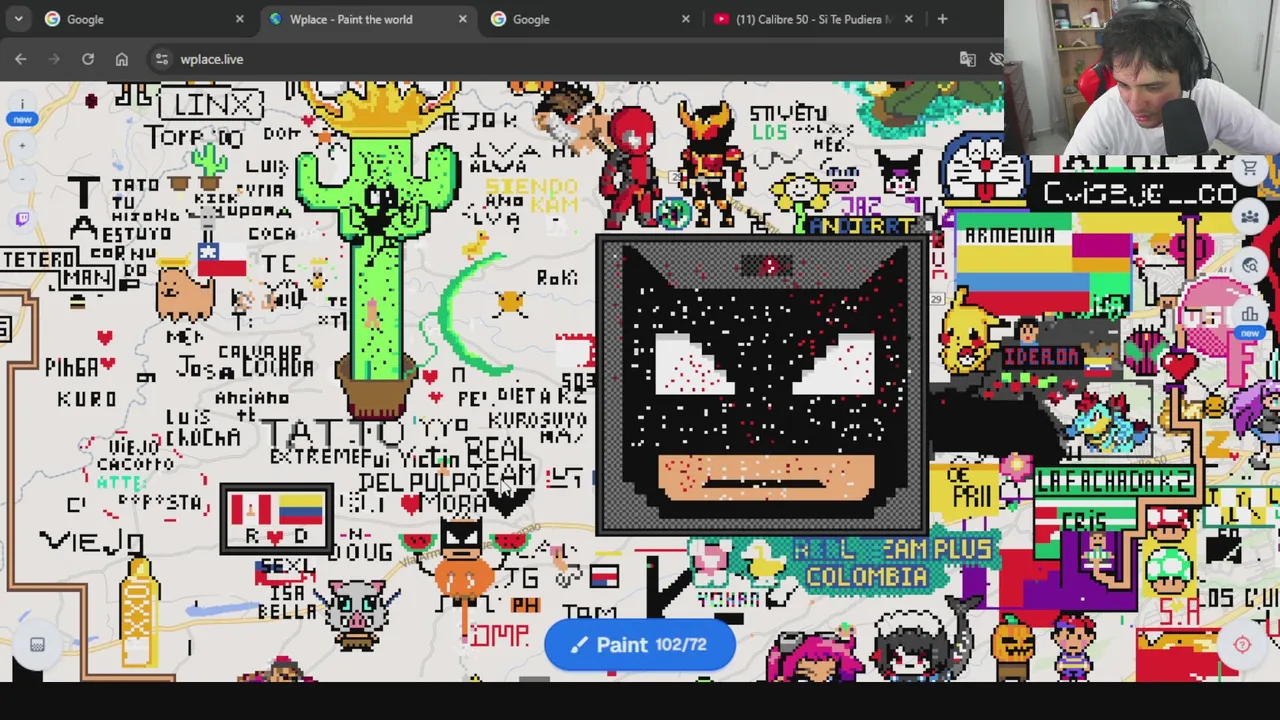Open the browser home page
This screenshot has height=720, width=1280.
(122, 59)
